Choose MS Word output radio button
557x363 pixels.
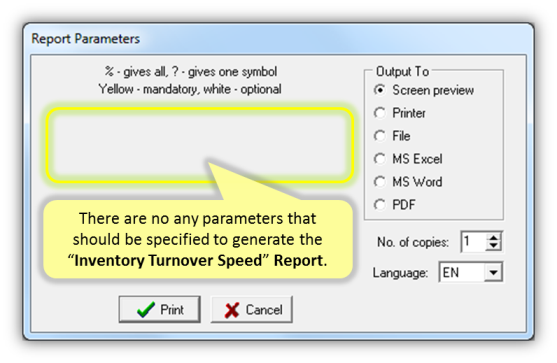(x=380, y=182)
